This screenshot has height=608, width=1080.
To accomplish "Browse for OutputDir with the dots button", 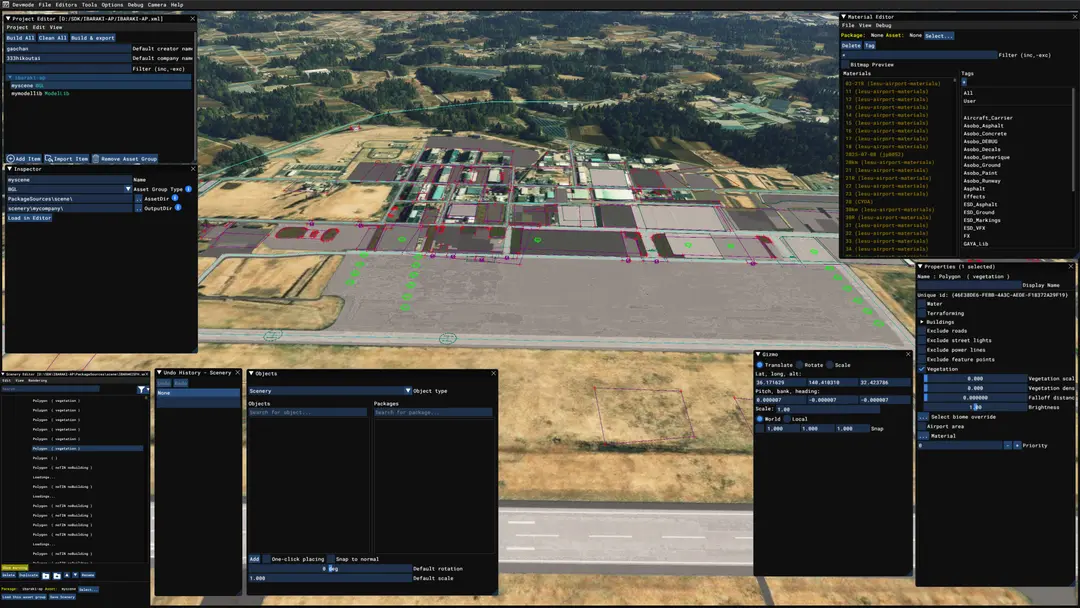I will 138,208.
